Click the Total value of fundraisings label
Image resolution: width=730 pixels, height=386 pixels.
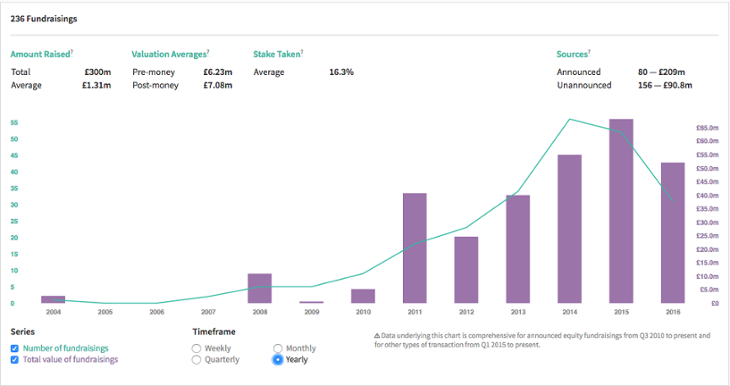pyautogui.click(x=70, y=359)
